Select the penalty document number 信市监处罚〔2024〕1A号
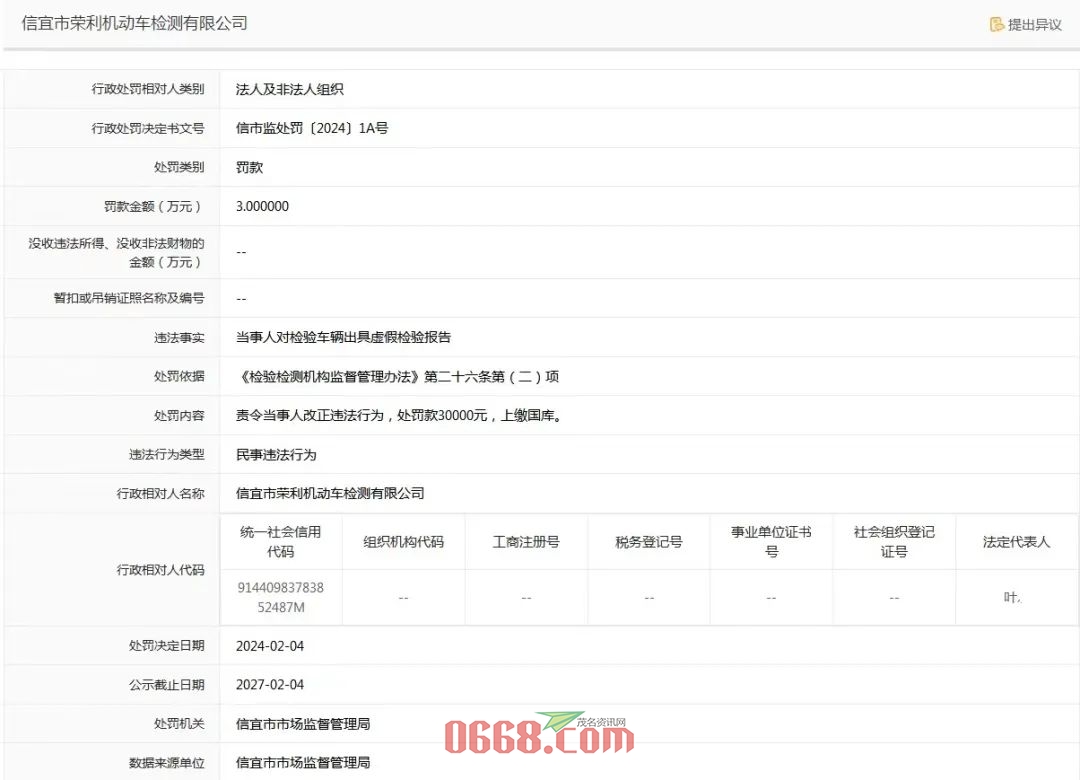Screen dimensions: 1080x780 click(x=311, y=128)
